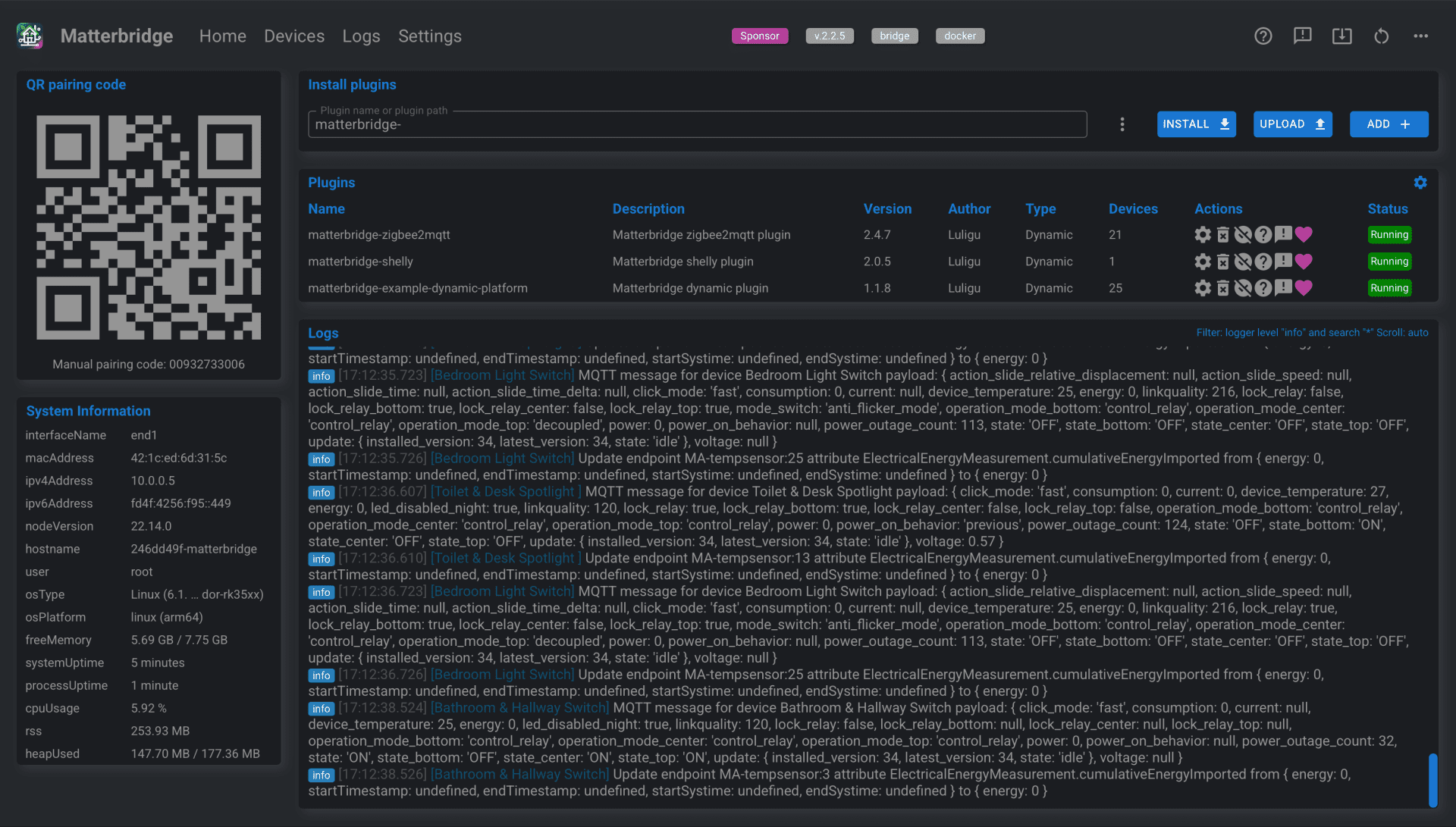The width and height of the screenshot is (1456, 827).
Task: Click the Name column header
Action: point(326,209)
